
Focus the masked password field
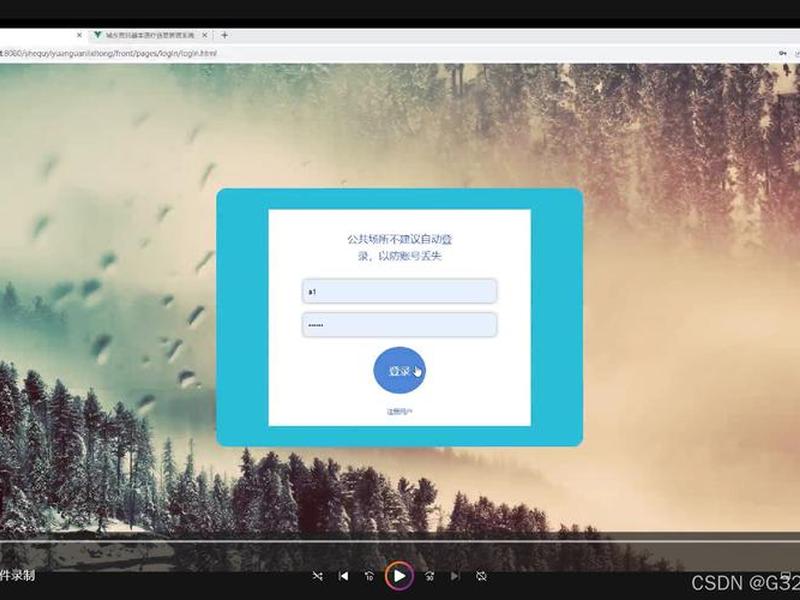point(399,324)
